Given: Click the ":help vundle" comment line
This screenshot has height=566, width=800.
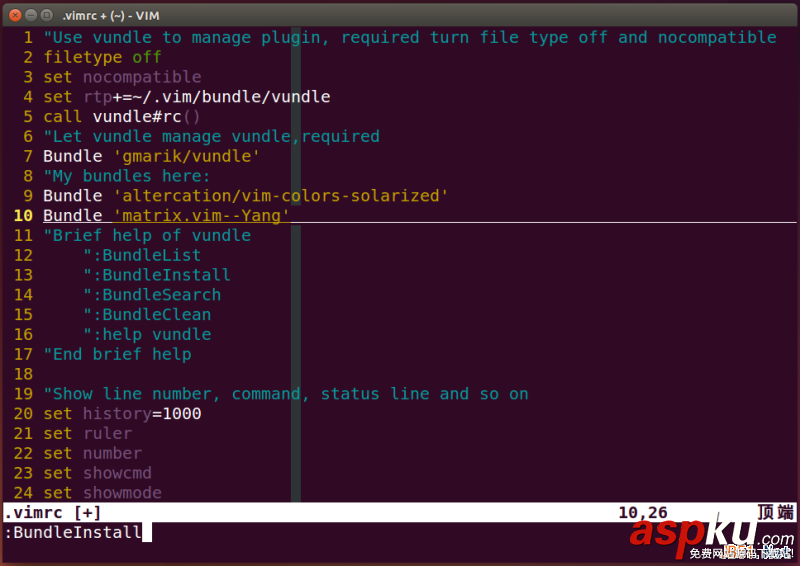Looking at the screenshot, I should [x=147, y=335].
